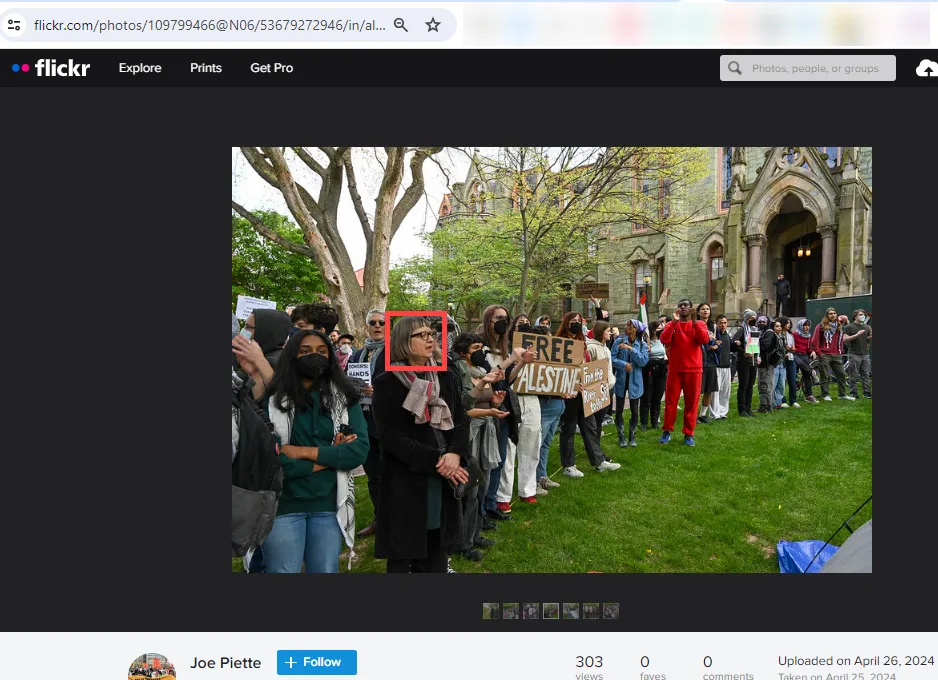The image size is (938, 680).
Task: Follow Joe Piette
Action: [x=316, y=662]
